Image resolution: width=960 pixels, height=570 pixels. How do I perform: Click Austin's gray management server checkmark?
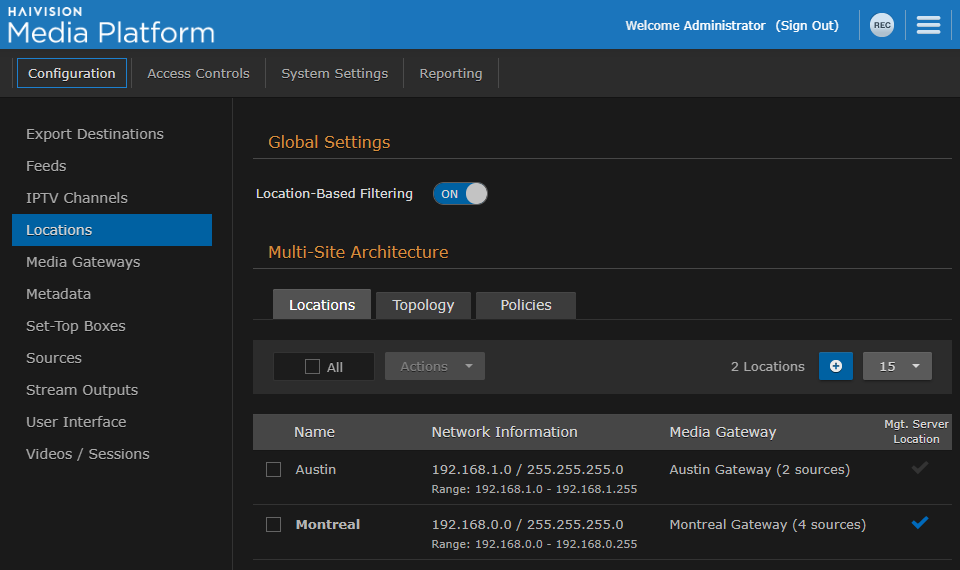coord(920,467)
